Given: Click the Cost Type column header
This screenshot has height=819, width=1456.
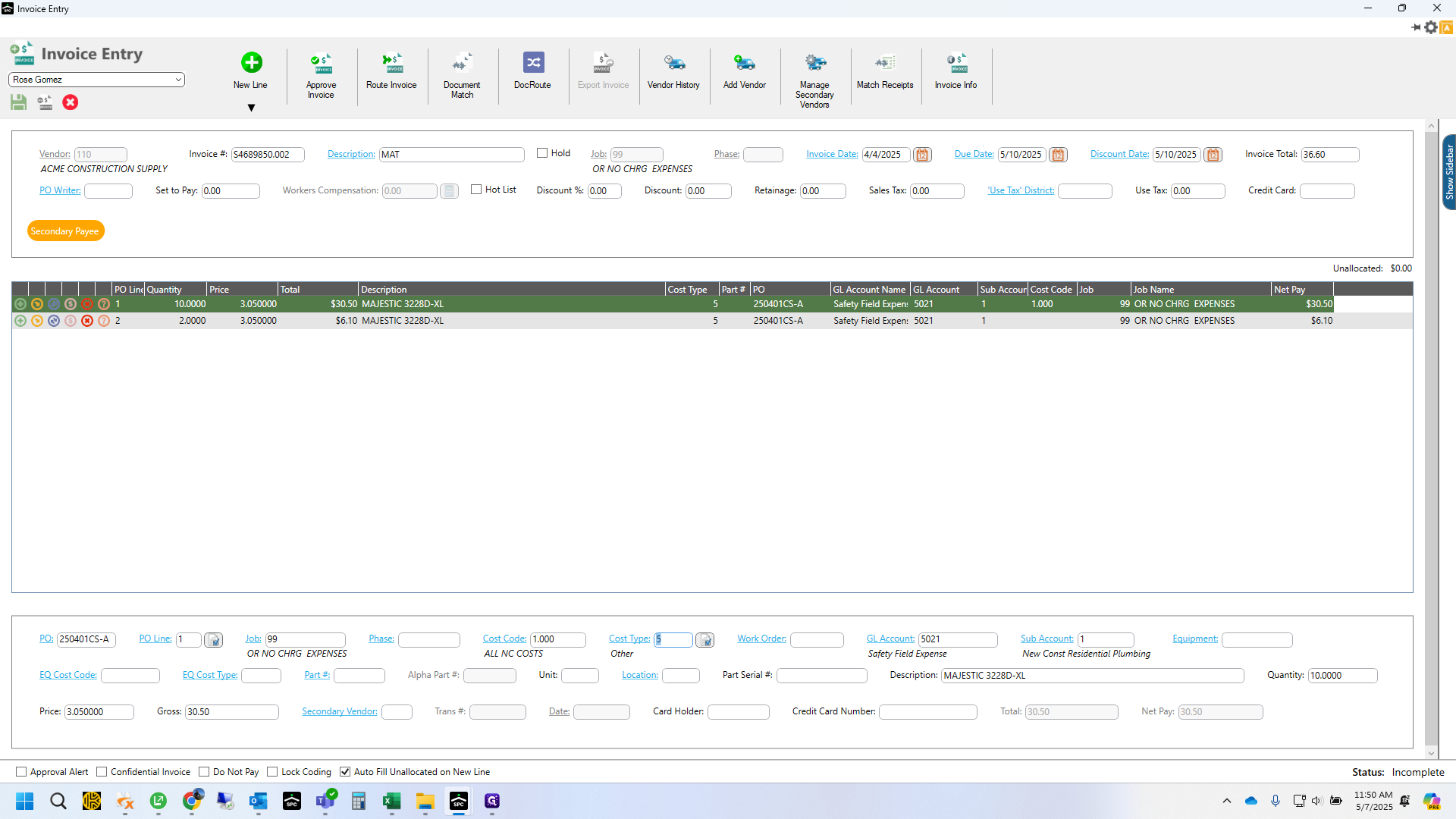Looking at the screenshot, I should [x=692, y=289].
